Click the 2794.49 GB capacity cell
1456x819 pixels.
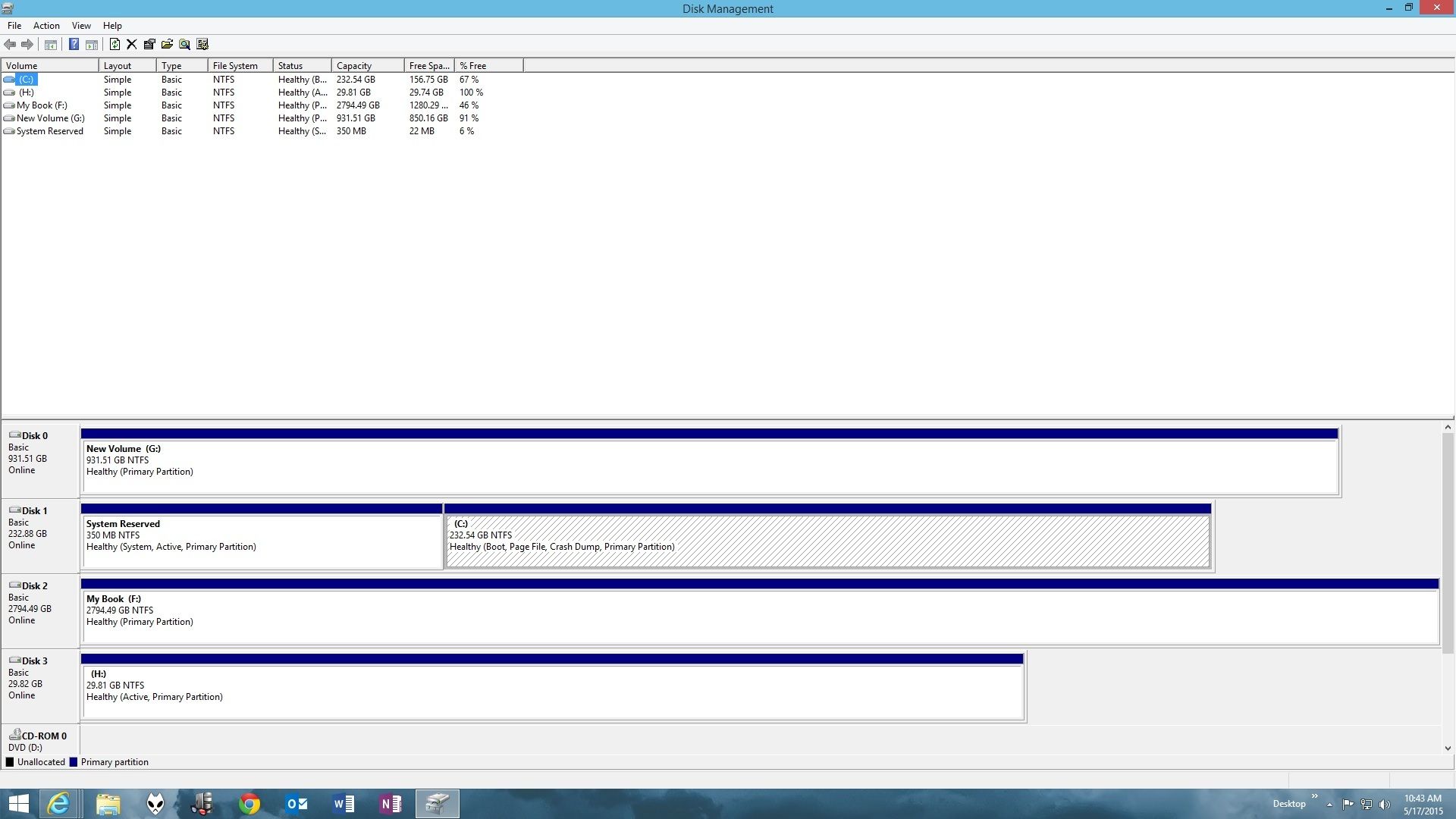tap(358, 105)
